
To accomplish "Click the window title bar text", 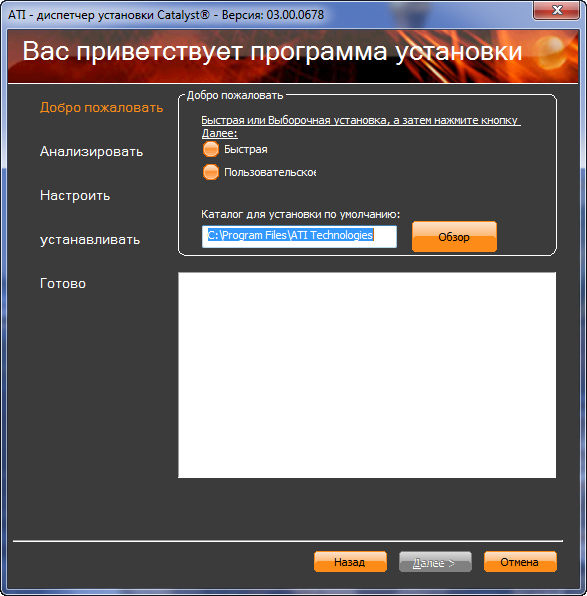I will tap(166, 15).
